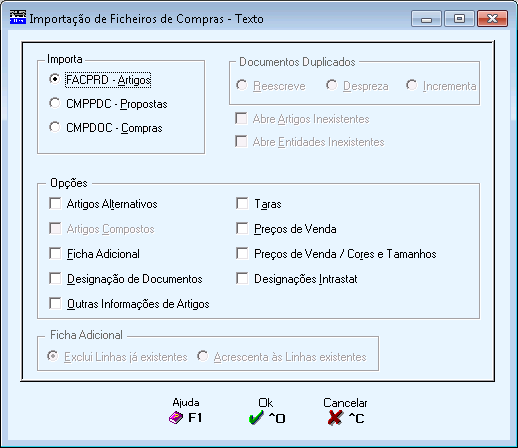Viewport: 518px width, 448px height.
Task: Maximize the import dialog window
Action: point(459,18)
